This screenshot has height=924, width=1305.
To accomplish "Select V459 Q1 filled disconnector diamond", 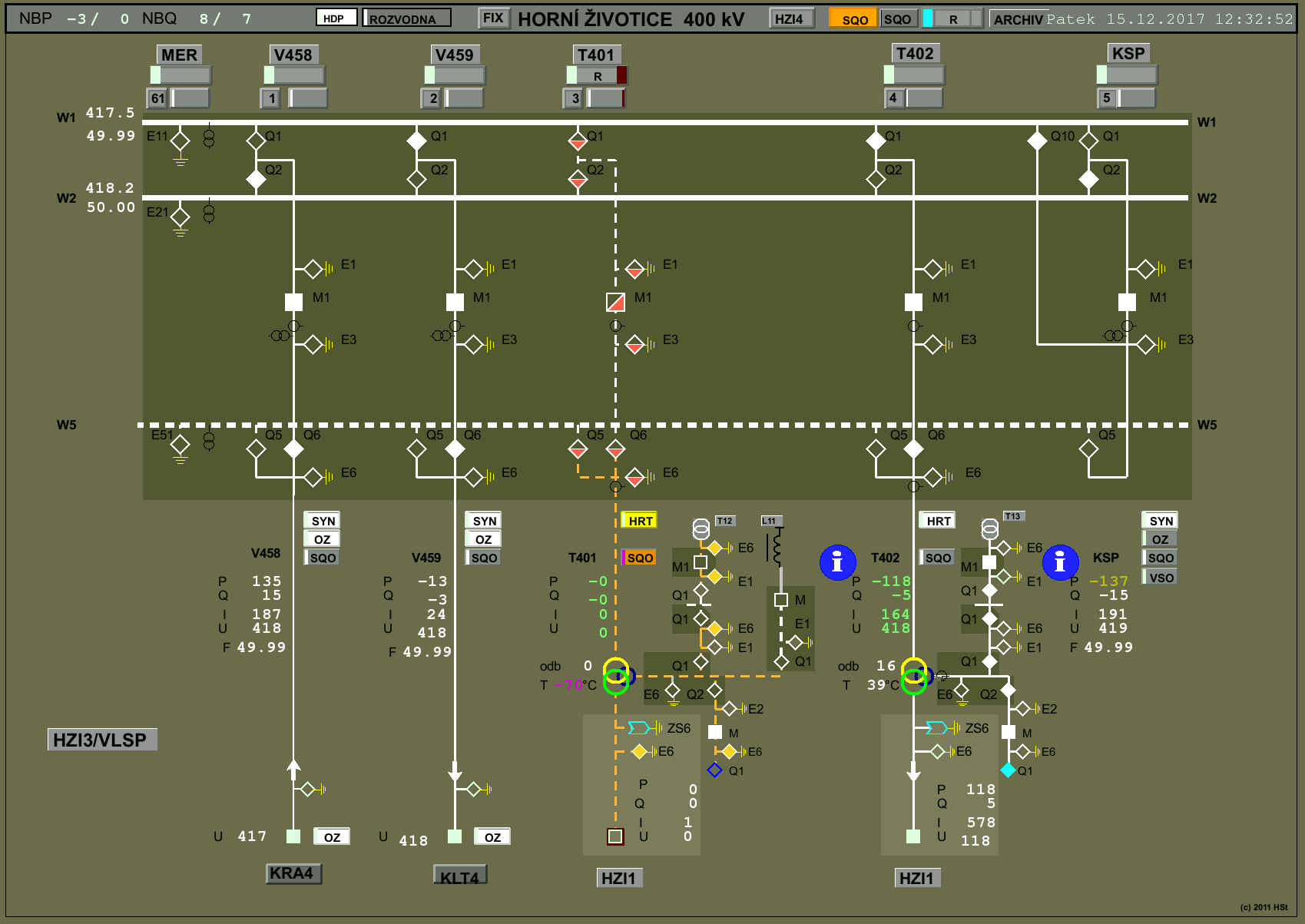I will [x=416, y=141].
